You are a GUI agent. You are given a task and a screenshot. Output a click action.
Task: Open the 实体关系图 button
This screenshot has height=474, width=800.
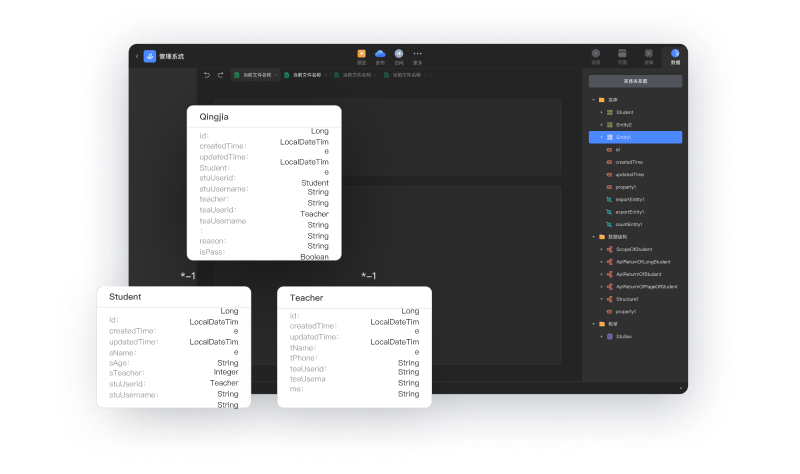point(635,81)
